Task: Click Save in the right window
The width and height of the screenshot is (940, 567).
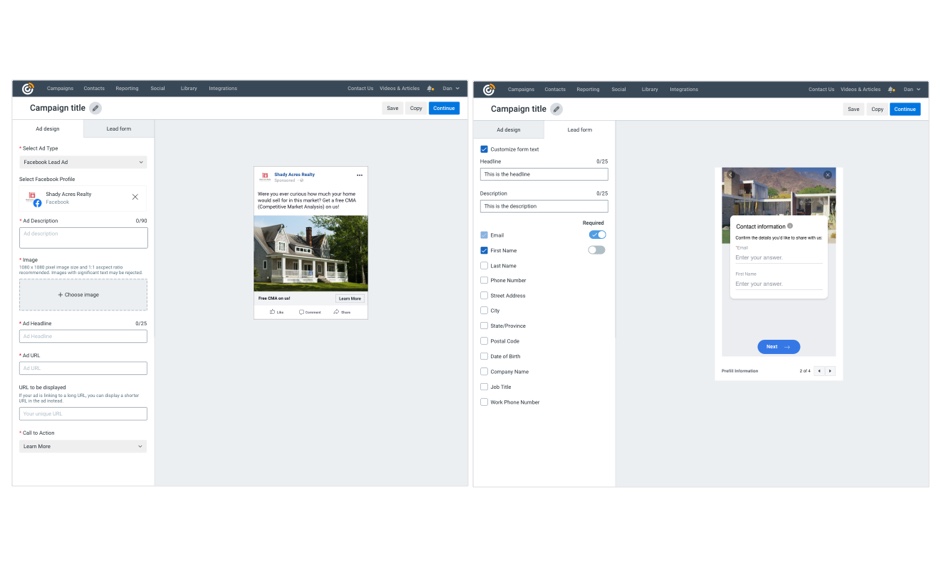Action: tap(854, 109)
